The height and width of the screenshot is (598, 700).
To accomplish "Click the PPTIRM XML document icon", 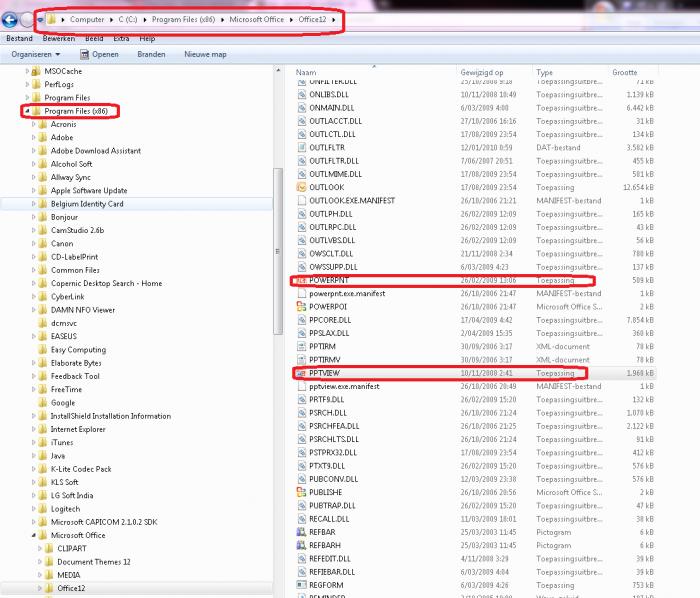I will tap(302, 346).
